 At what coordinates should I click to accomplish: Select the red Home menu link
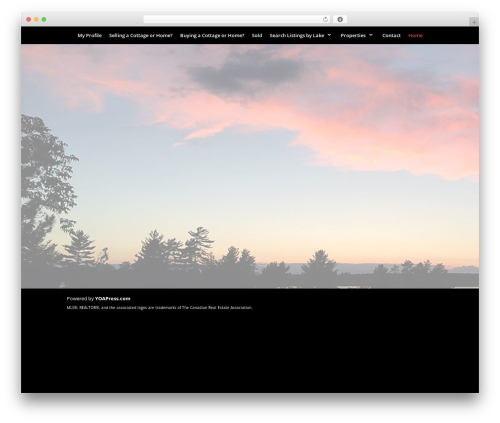415,35
